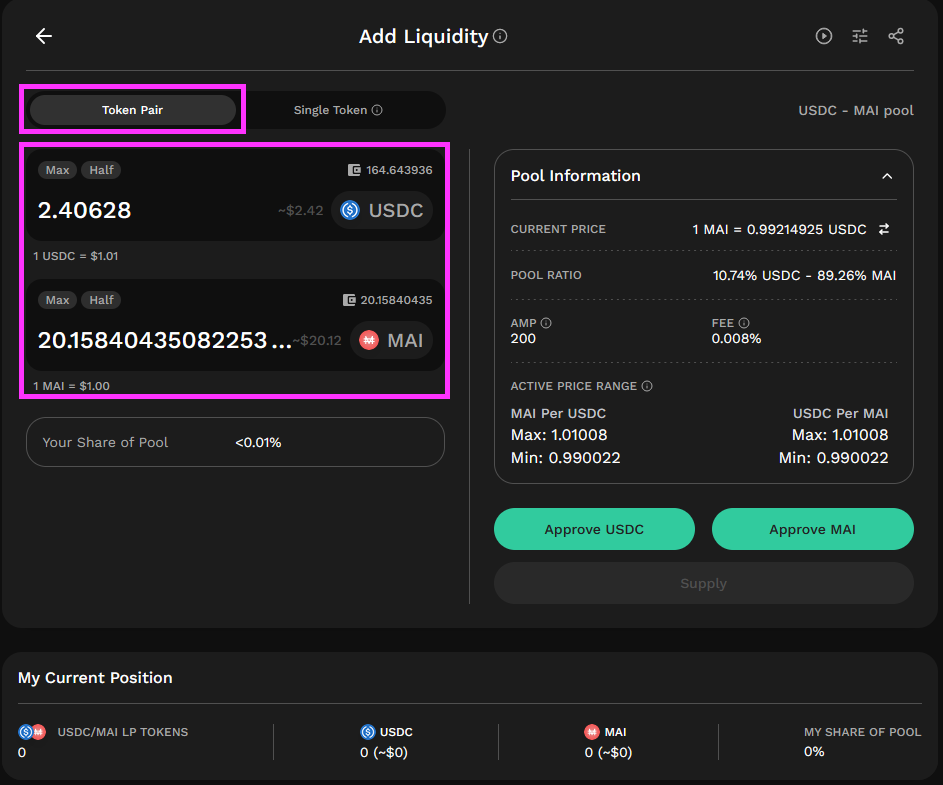Edit the MAI amount field
This screenshot has width=943, height=785.
click(x=164, y=340)
